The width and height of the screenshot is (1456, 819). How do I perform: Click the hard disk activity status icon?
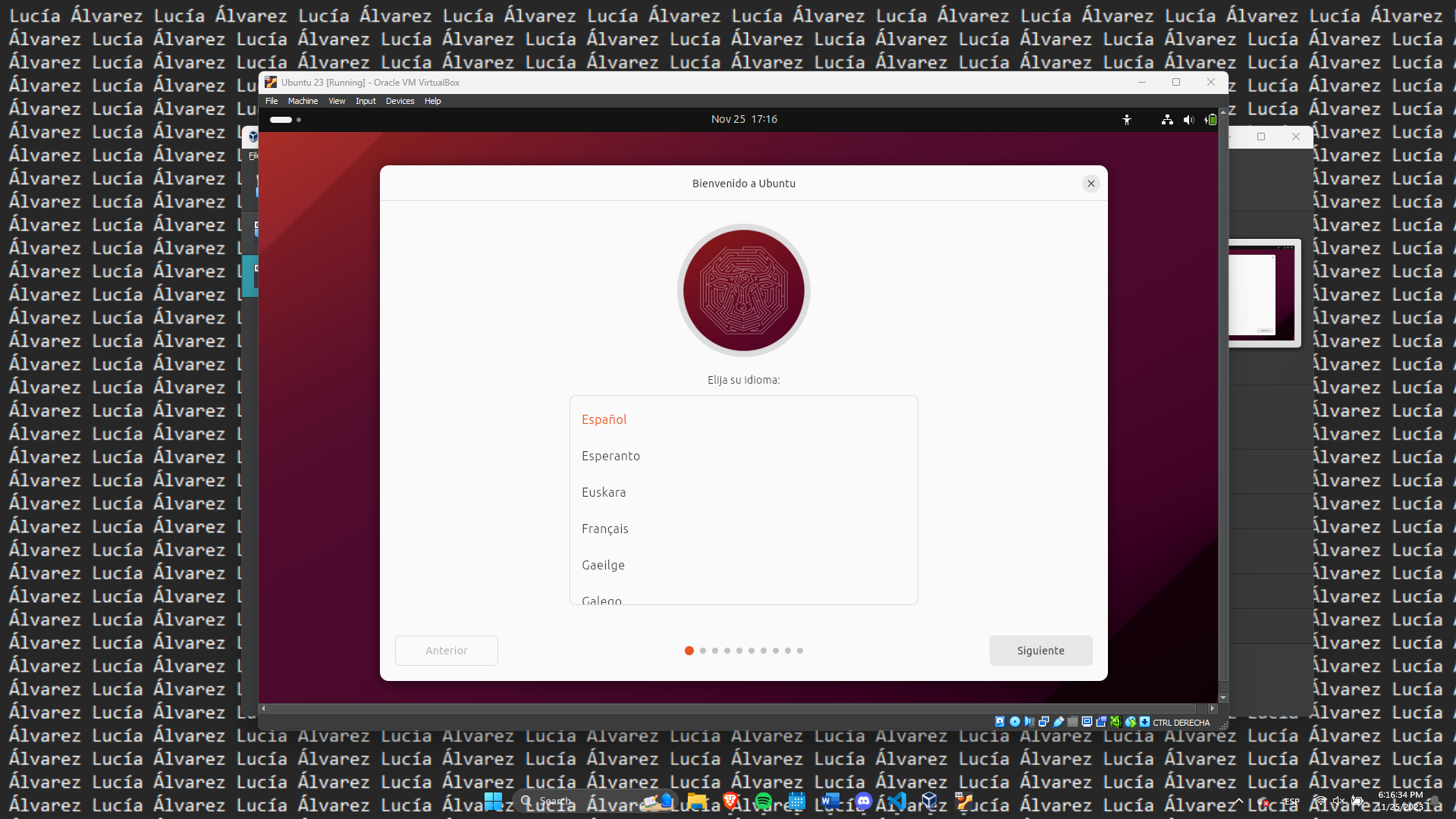[999, 722]
